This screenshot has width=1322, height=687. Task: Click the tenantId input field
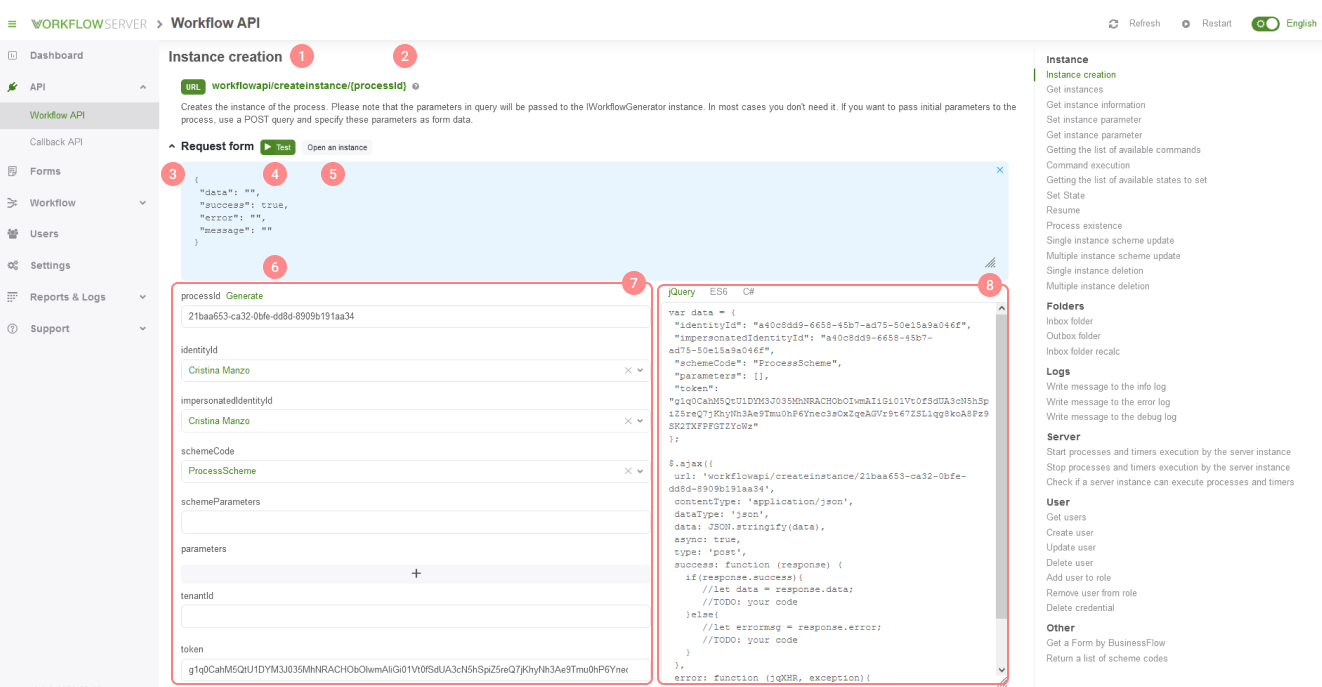click(x=416, y=616)
